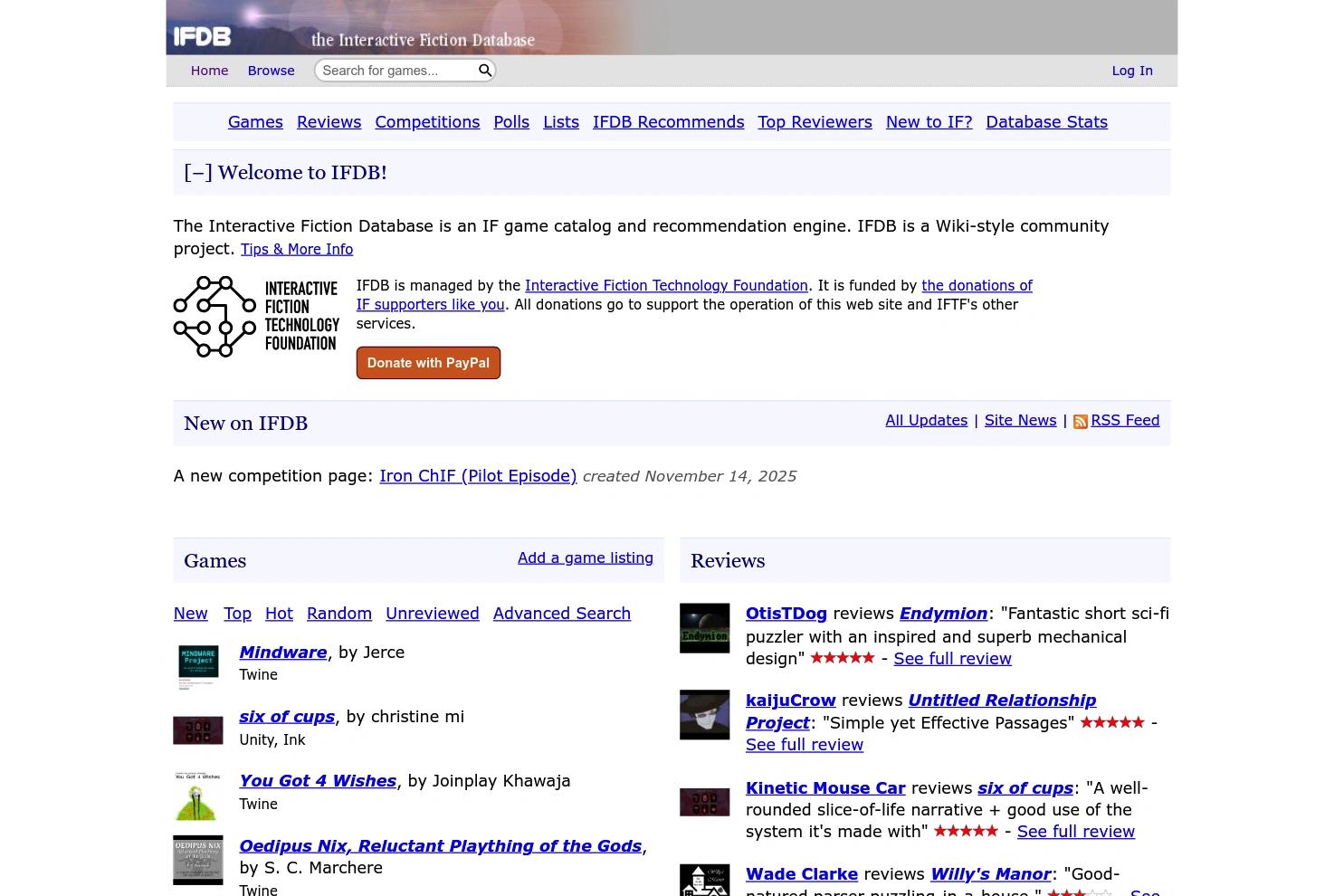
Task: Open the Reviews section link
Action: [x=329, y=122]
